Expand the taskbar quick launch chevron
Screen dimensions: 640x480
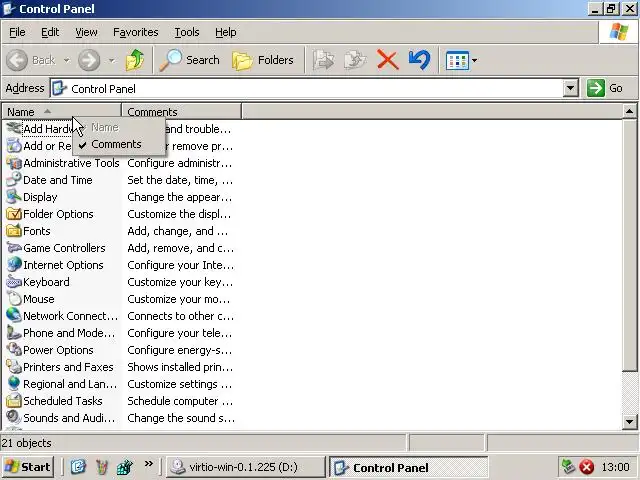(149, 464)
